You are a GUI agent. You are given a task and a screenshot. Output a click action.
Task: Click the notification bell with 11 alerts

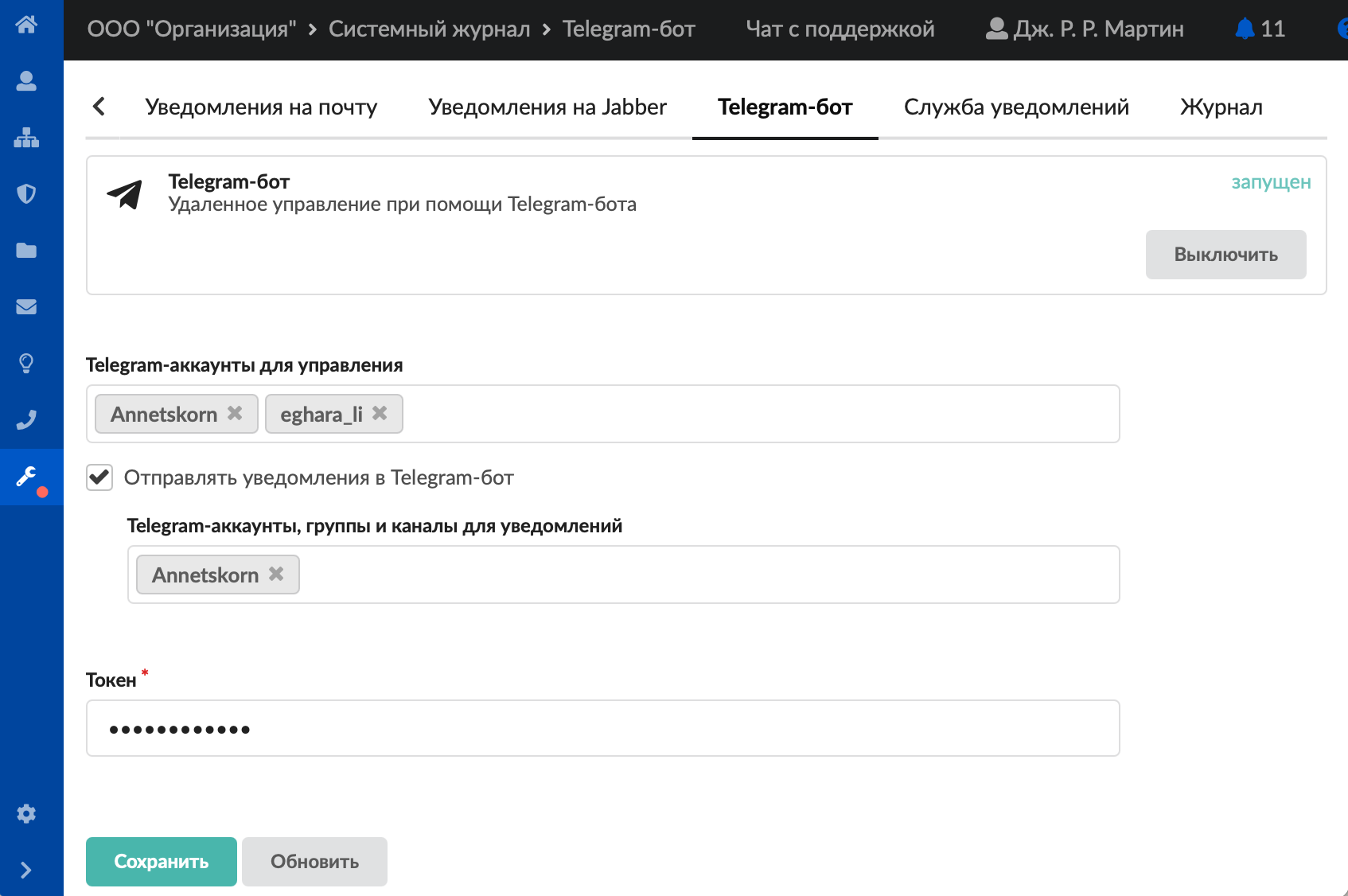[x=1260, y=29]
